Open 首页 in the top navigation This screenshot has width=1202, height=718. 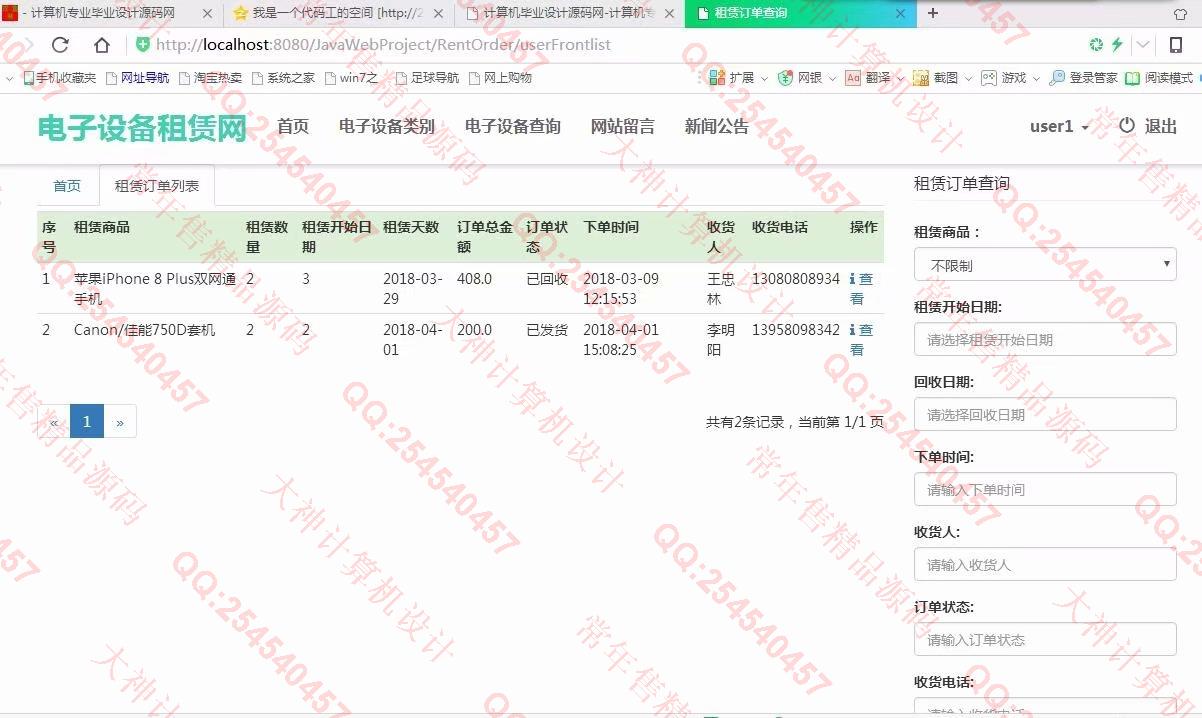pyautogui.click(x=293, y=127)
